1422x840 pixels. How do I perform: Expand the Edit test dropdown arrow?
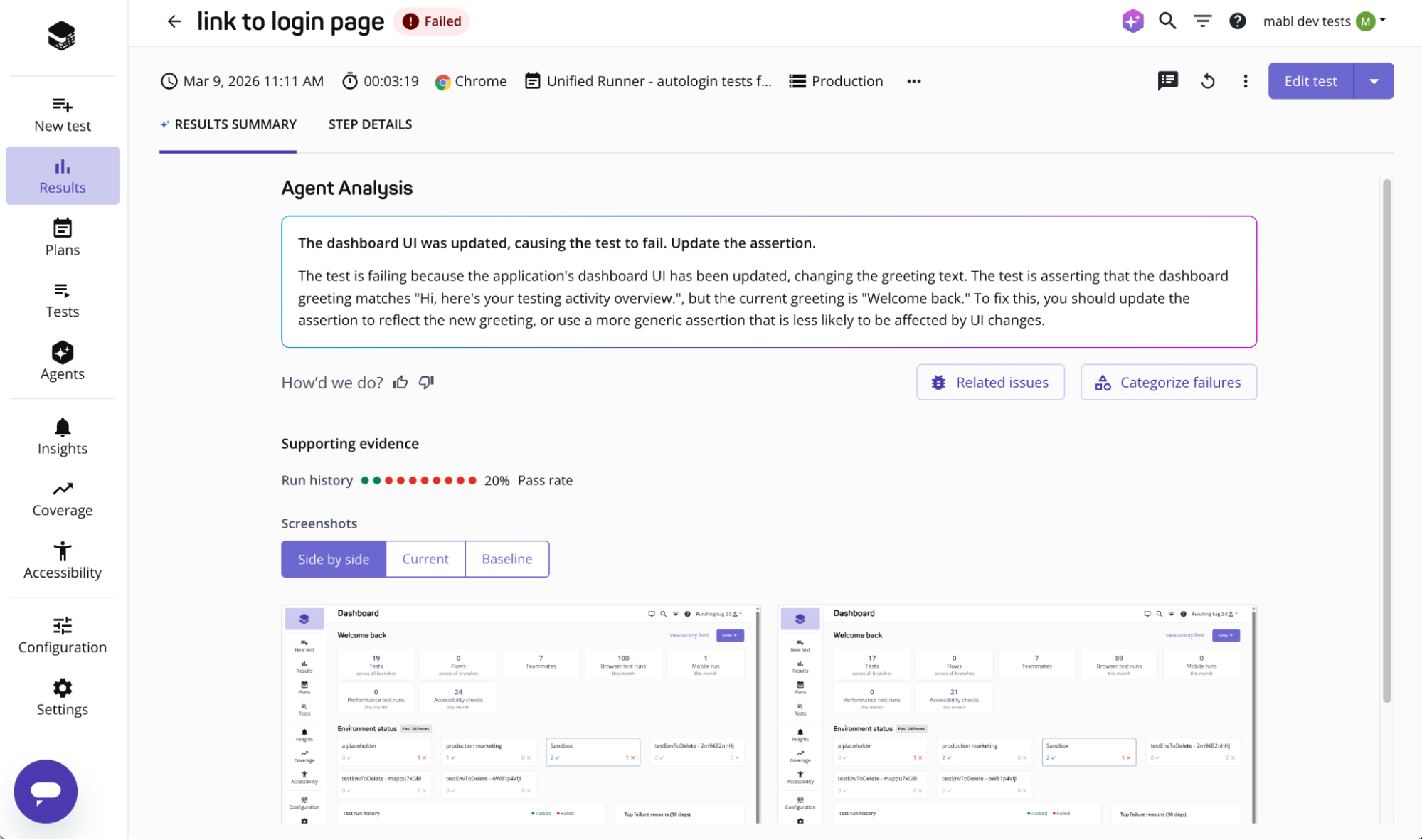(1374, 81)
